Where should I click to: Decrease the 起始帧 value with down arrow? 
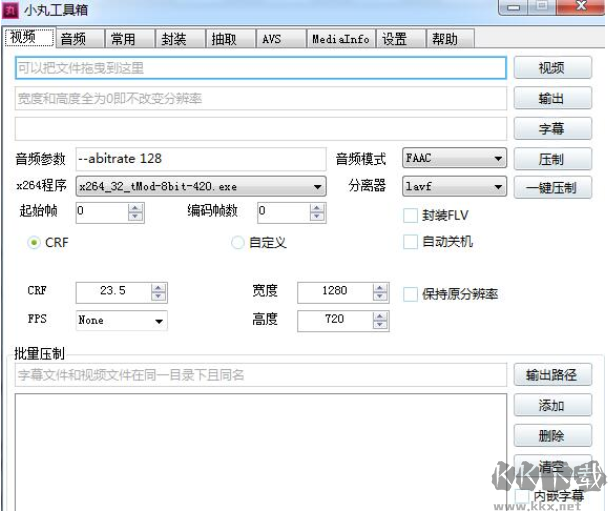(x=135, y=217)
